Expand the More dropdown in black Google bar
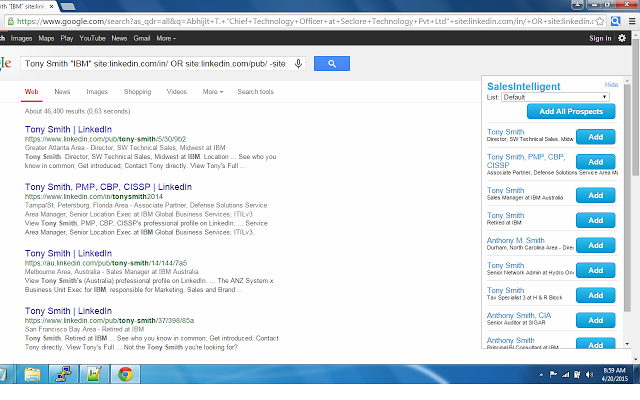 pyautogui.click(x=166, y=38)
